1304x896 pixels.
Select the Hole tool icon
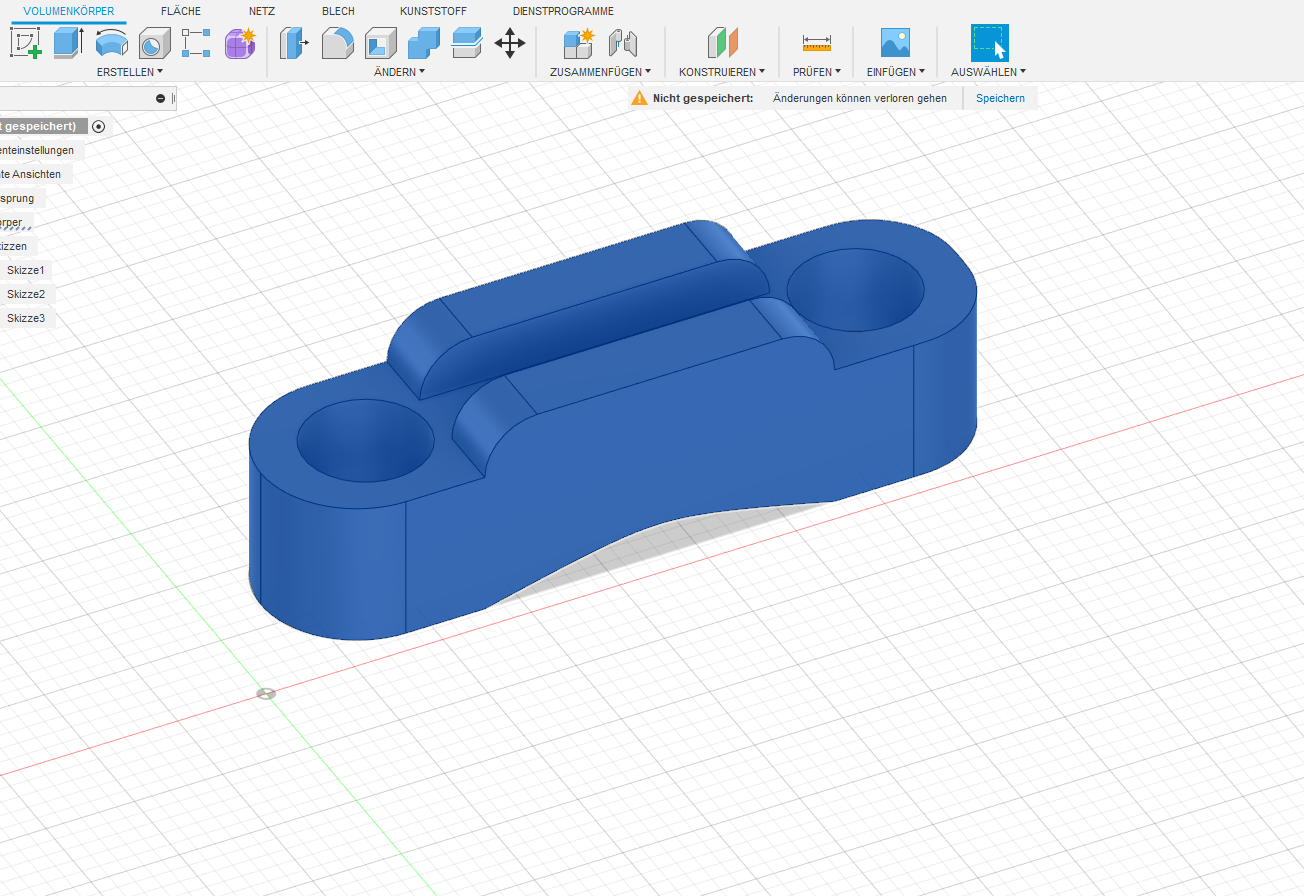coord(154,43)
